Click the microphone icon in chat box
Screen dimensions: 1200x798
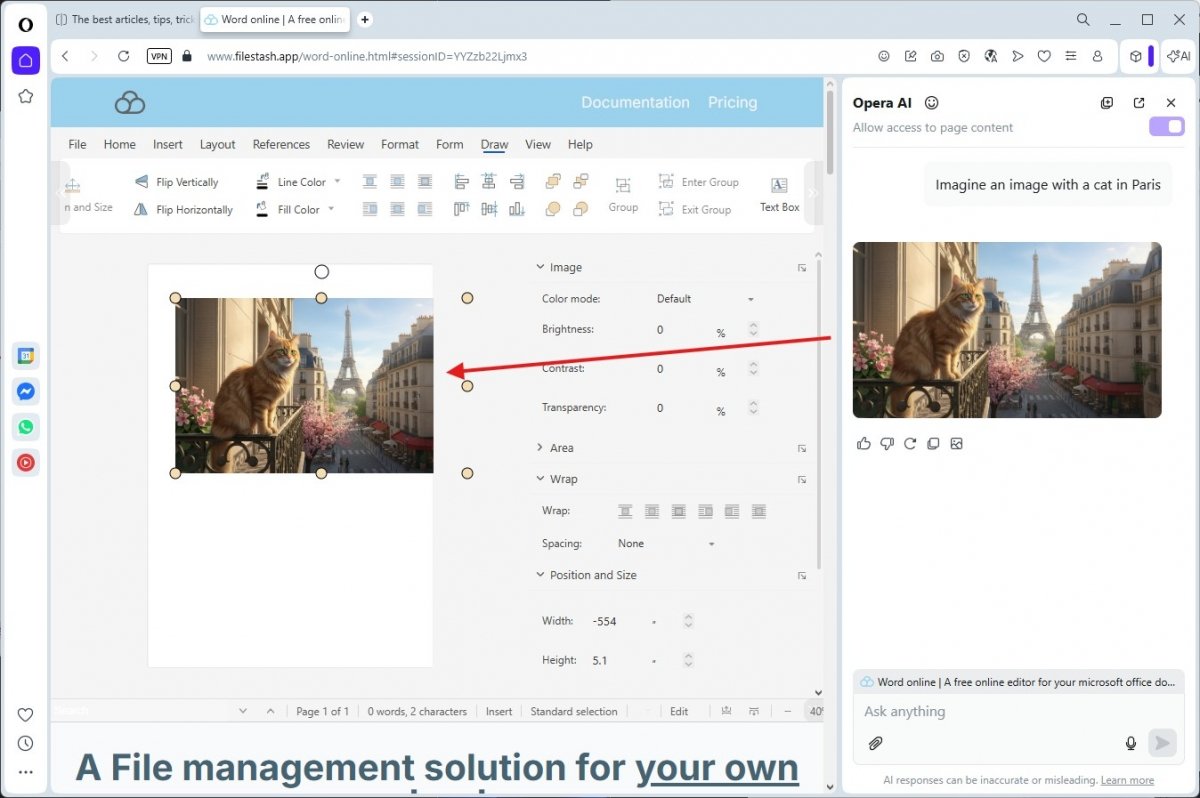coord(1131,743)
